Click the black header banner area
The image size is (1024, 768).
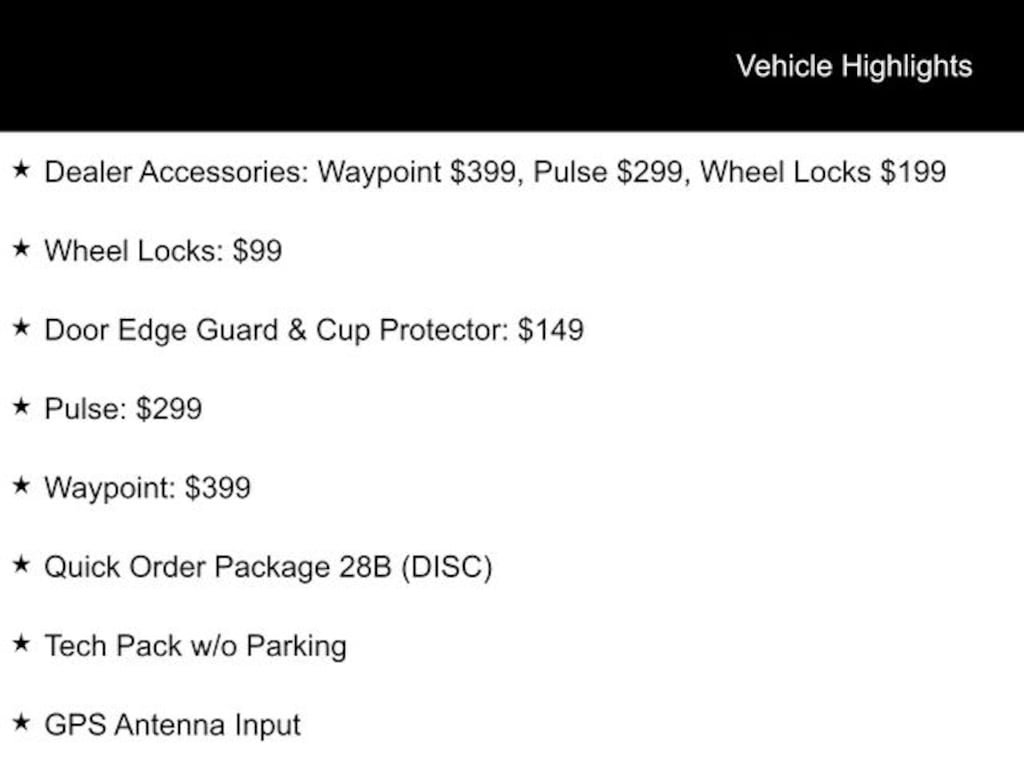coord(512,65)
